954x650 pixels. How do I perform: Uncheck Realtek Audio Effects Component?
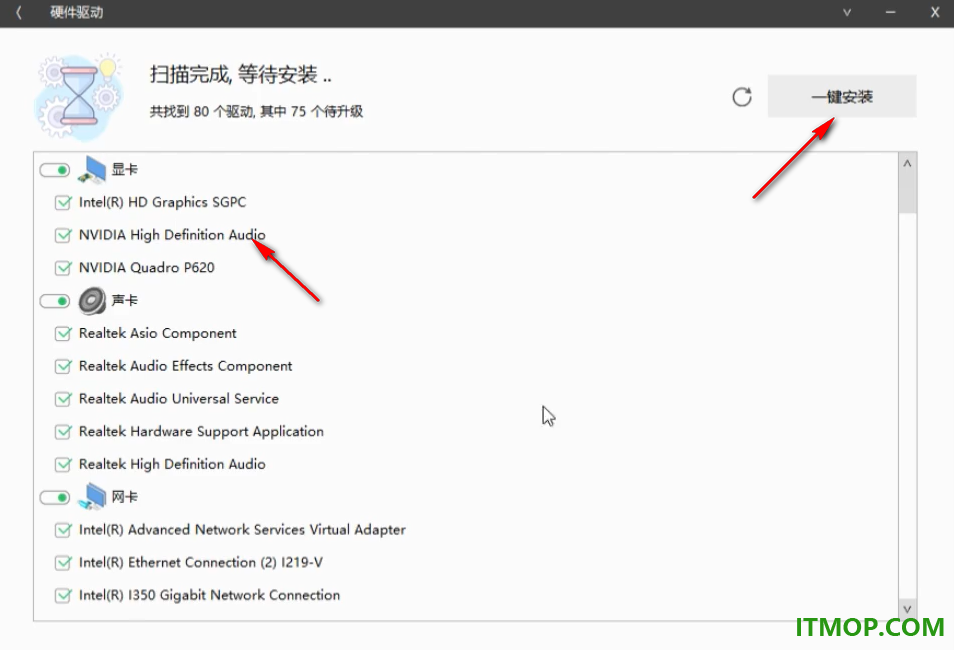pyautogui.click(x=63, y=366)
